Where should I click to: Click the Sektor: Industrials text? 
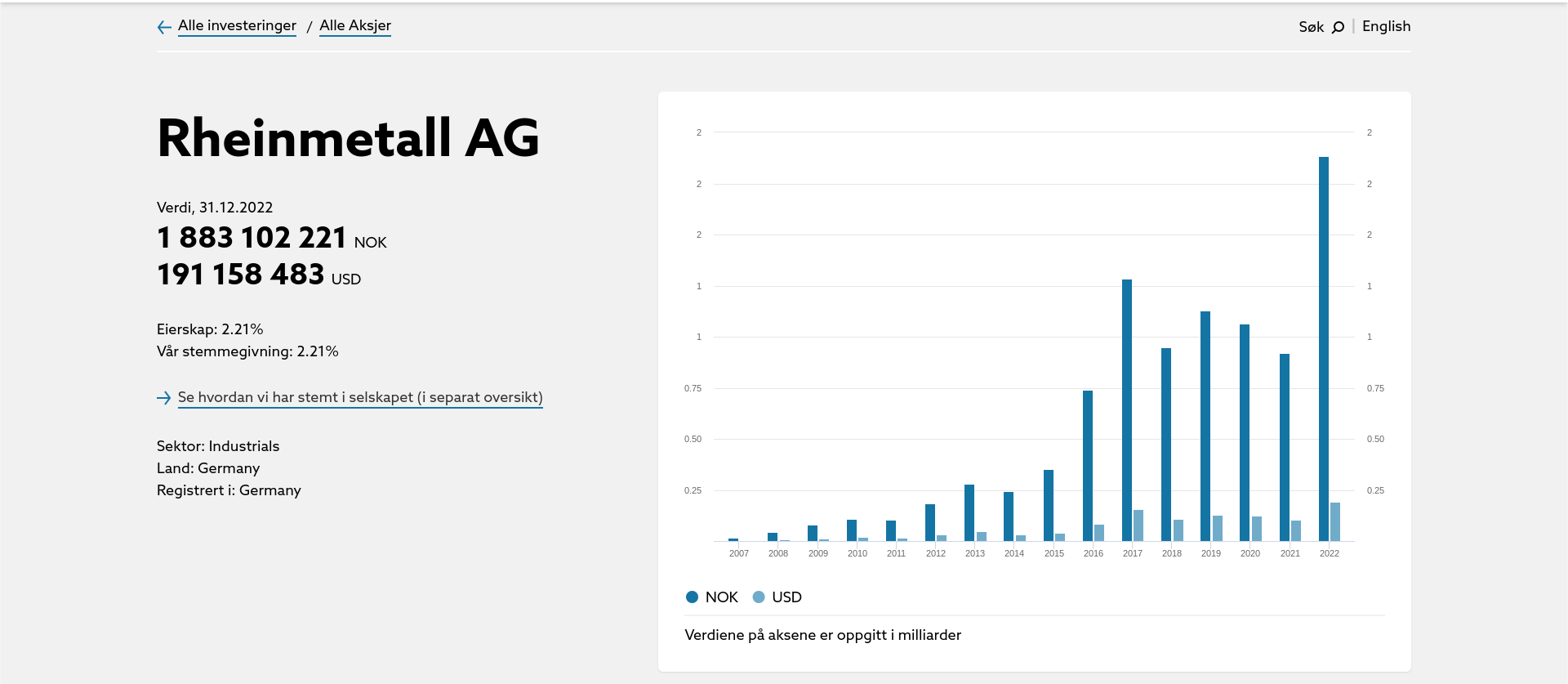218,446
